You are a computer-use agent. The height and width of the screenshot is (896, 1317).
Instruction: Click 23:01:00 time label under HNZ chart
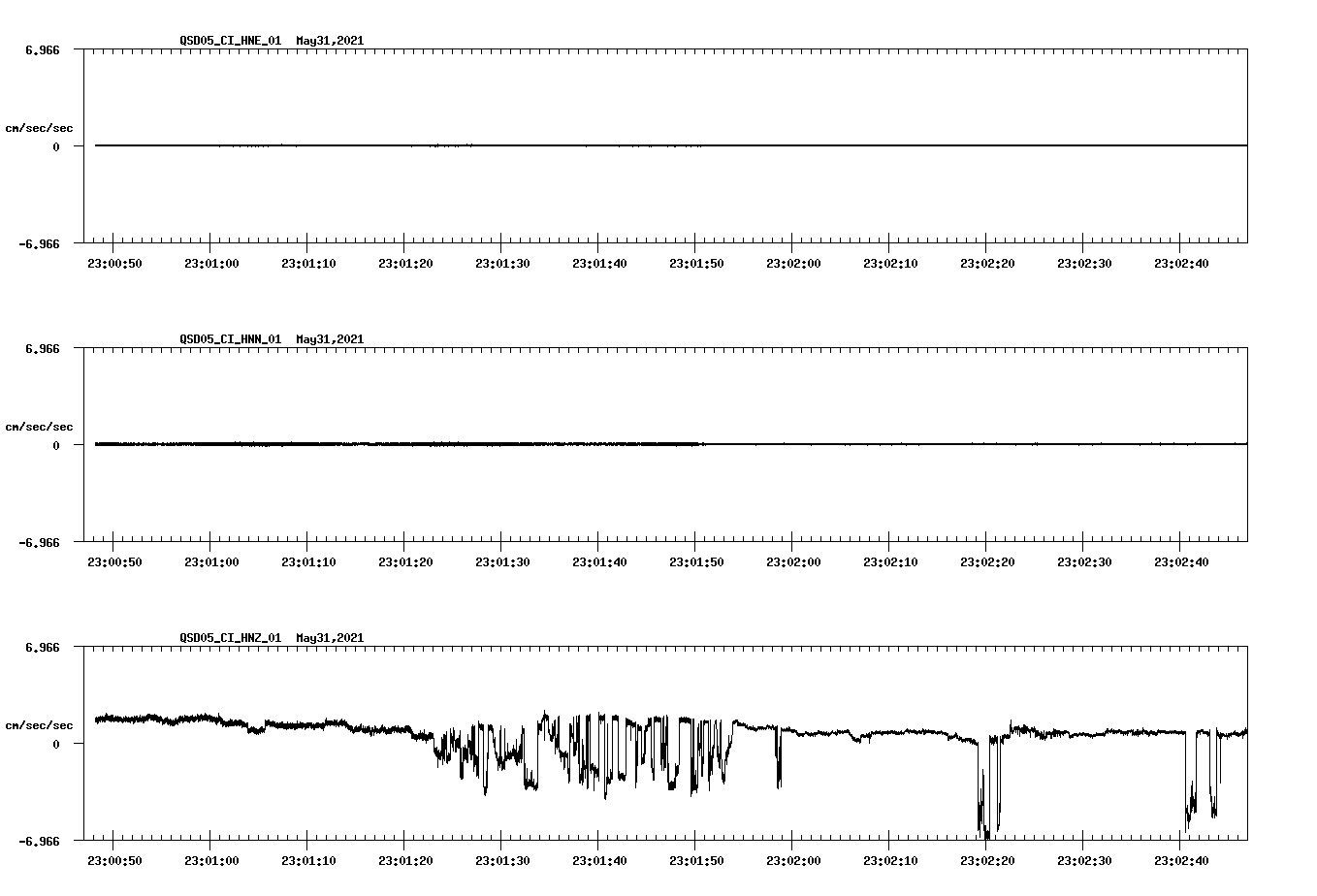(211, 861)
